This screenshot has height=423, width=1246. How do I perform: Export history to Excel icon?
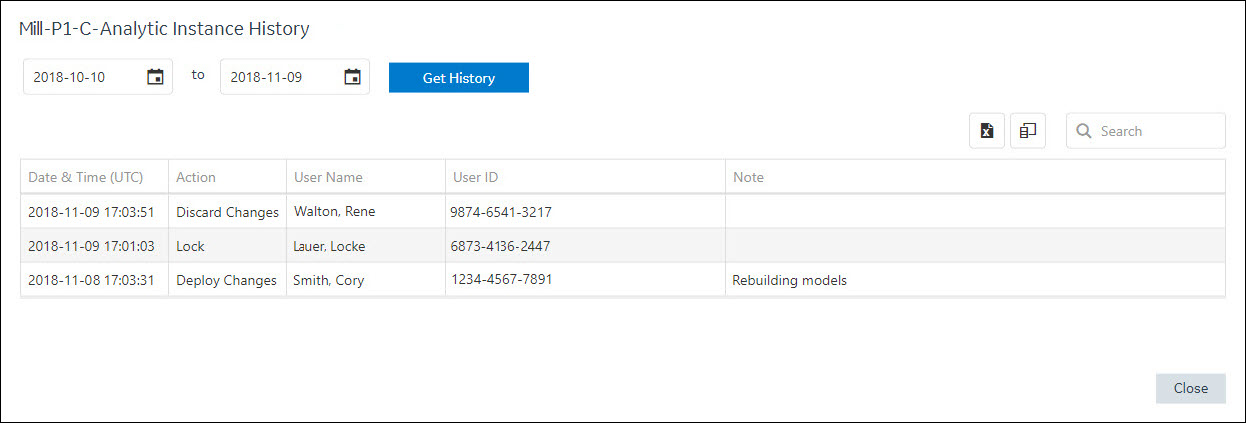[987, 131]
